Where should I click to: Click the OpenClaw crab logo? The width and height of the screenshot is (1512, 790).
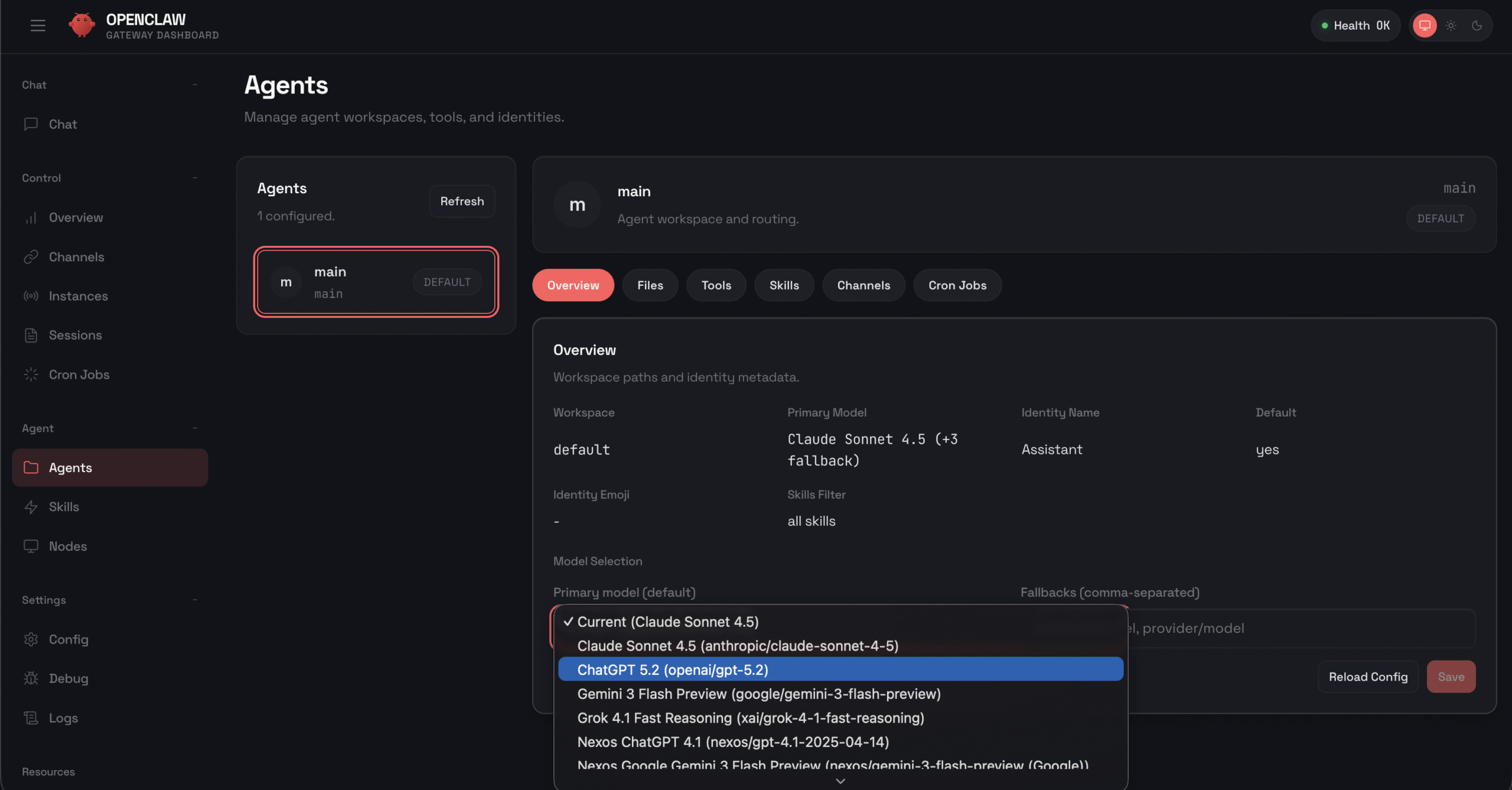point(82,25)
